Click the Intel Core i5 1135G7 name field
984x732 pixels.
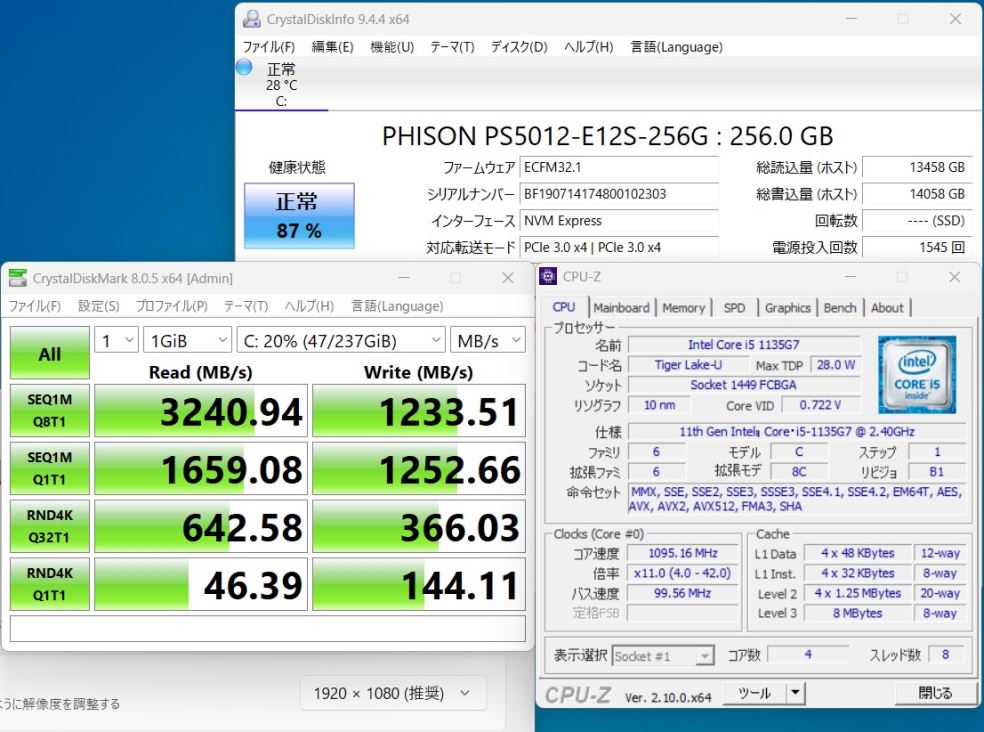[744, 345]
